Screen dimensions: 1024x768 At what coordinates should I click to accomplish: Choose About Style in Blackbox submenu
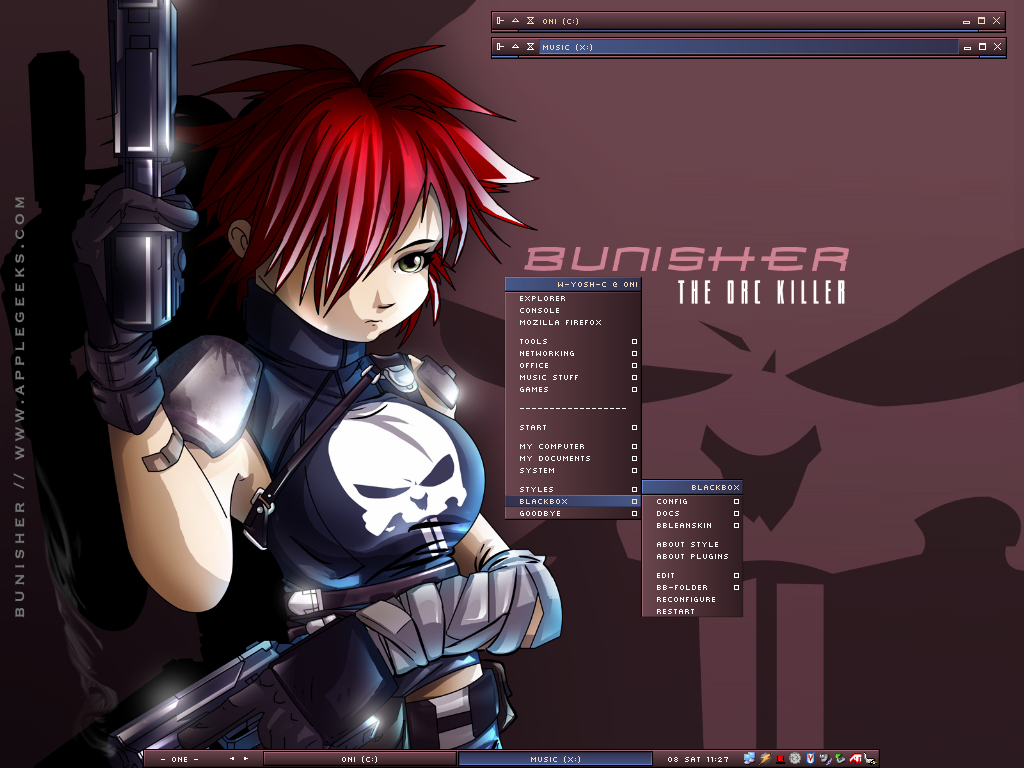tap(692, 545)
